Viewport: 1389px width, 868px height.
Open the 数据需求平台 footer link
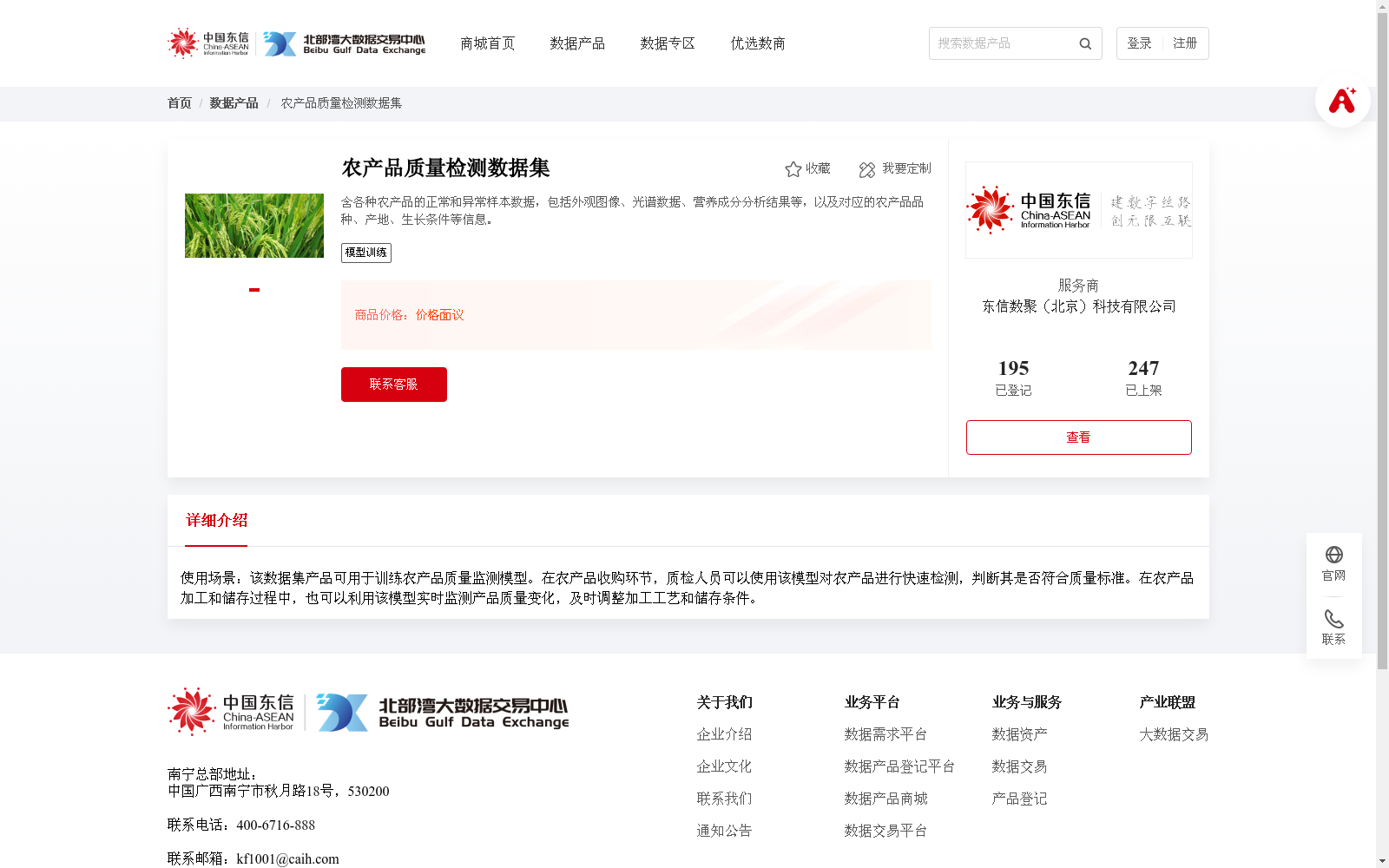click(885, 734)
